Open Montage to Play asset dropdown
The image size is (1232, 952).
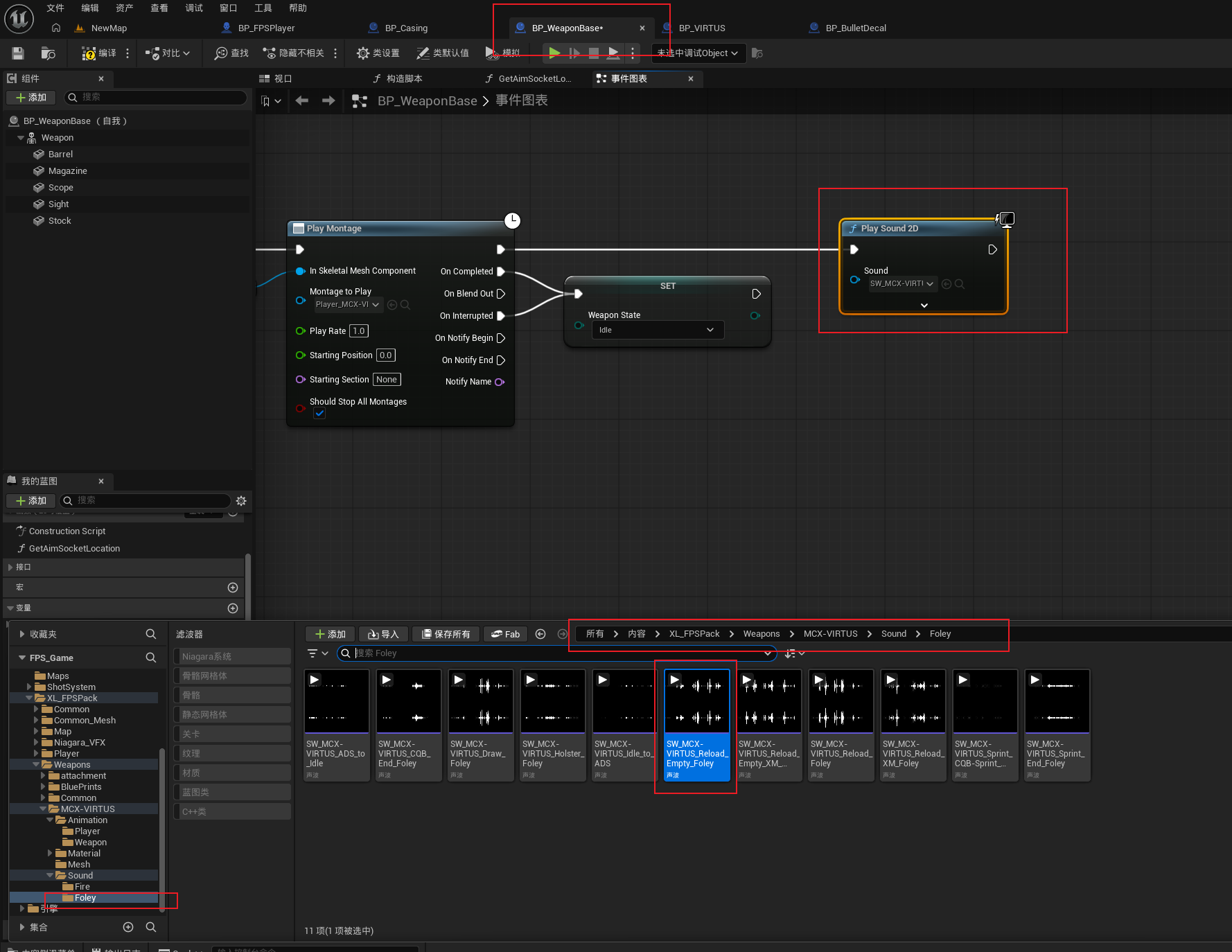(x=347, y=305)
